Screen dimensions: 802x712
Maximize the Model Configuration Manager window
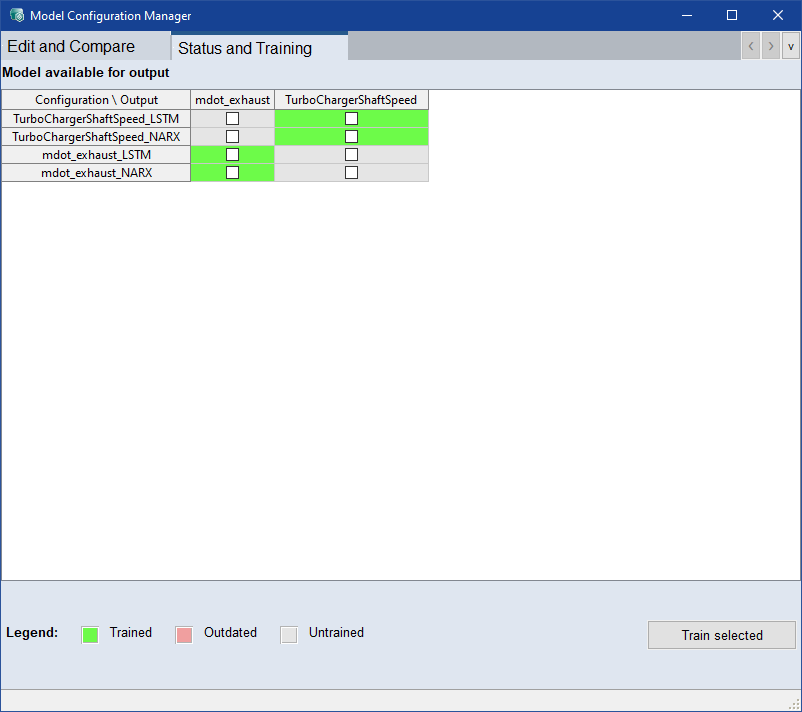(x=731, y=16)
